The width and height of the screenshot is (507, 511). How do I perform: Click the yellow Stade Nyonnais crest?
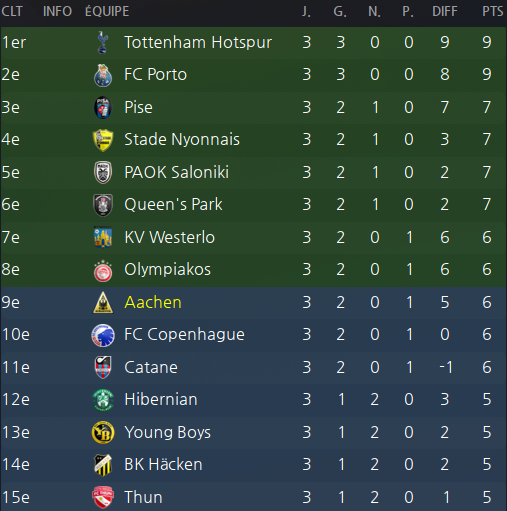click(x=103, y=140)
